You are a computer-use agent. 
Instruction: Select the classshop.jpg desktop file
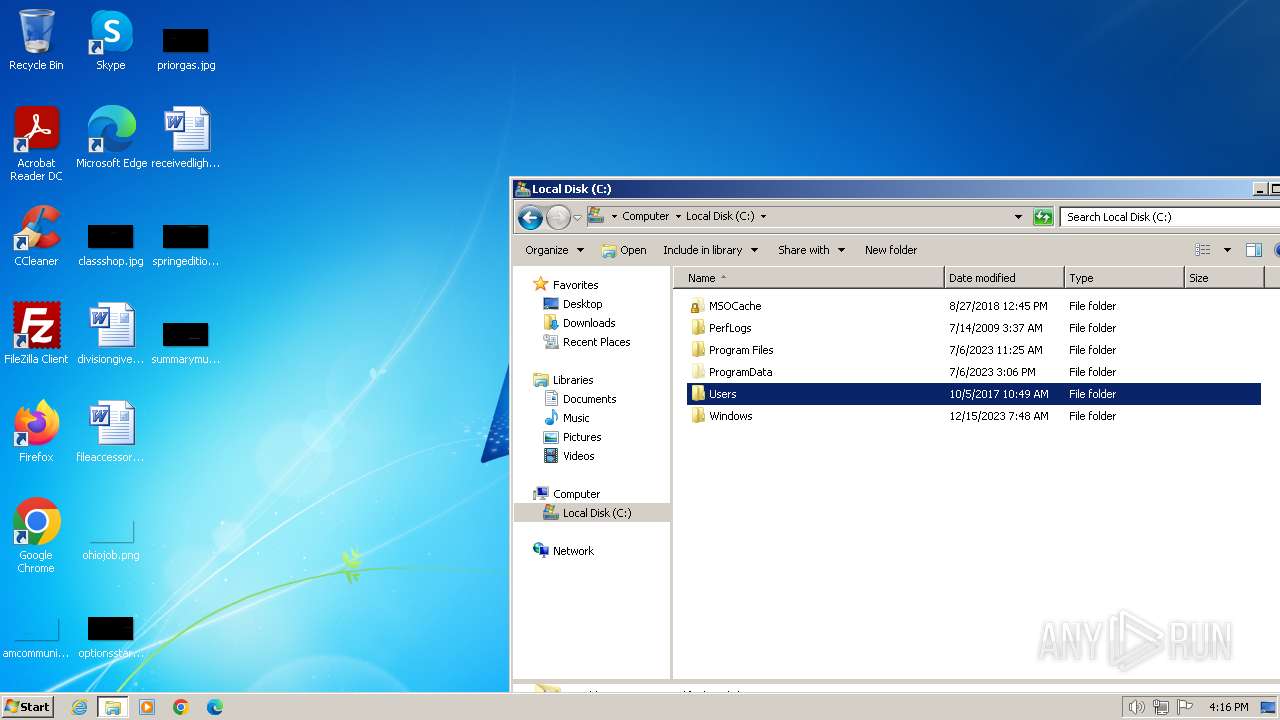click(110, 245)
